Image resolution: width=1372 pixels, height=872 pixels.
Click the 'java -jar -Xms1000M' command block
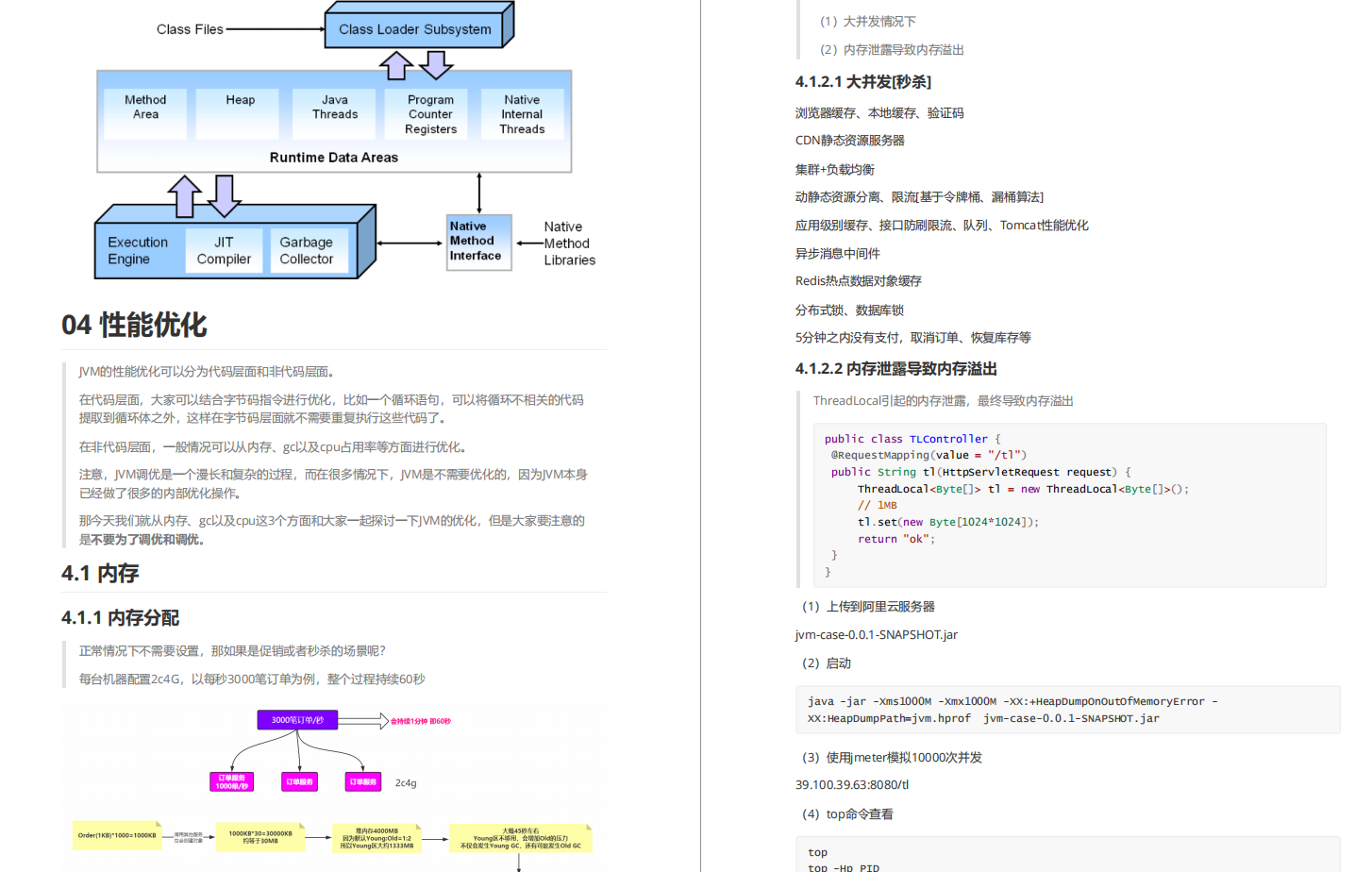(x=1068, y=710)
